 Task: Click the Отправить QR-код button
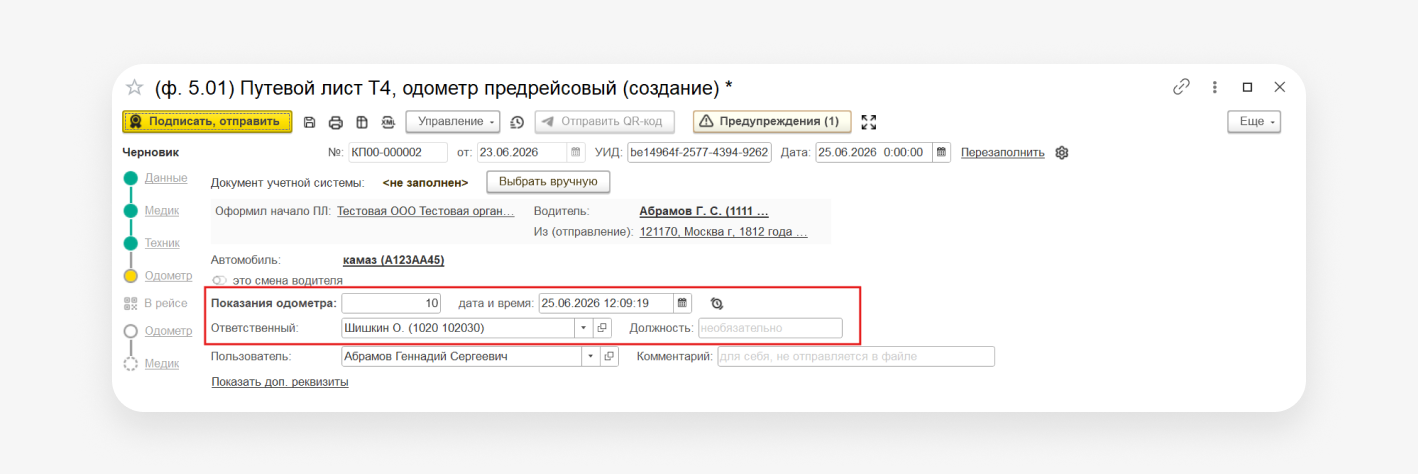605,122
